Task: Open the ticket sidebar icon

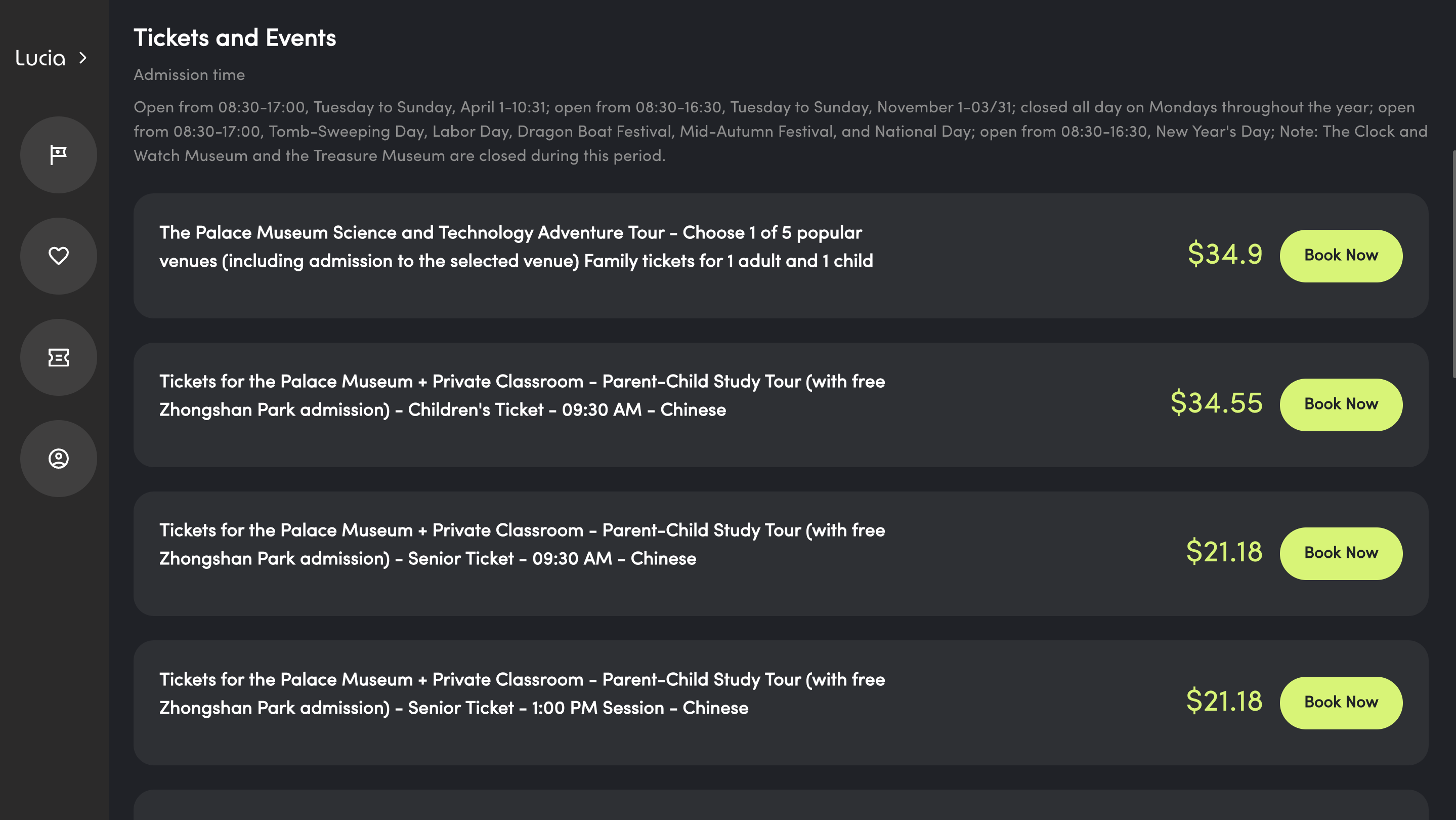Action: click(x=58, y=357)
